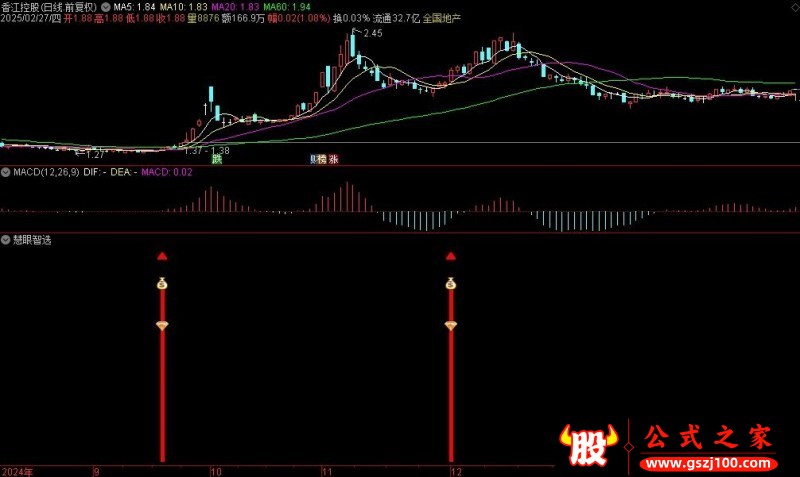Click the green MA60: 1.94 label
Screen dimensions: 800x477
287,7
